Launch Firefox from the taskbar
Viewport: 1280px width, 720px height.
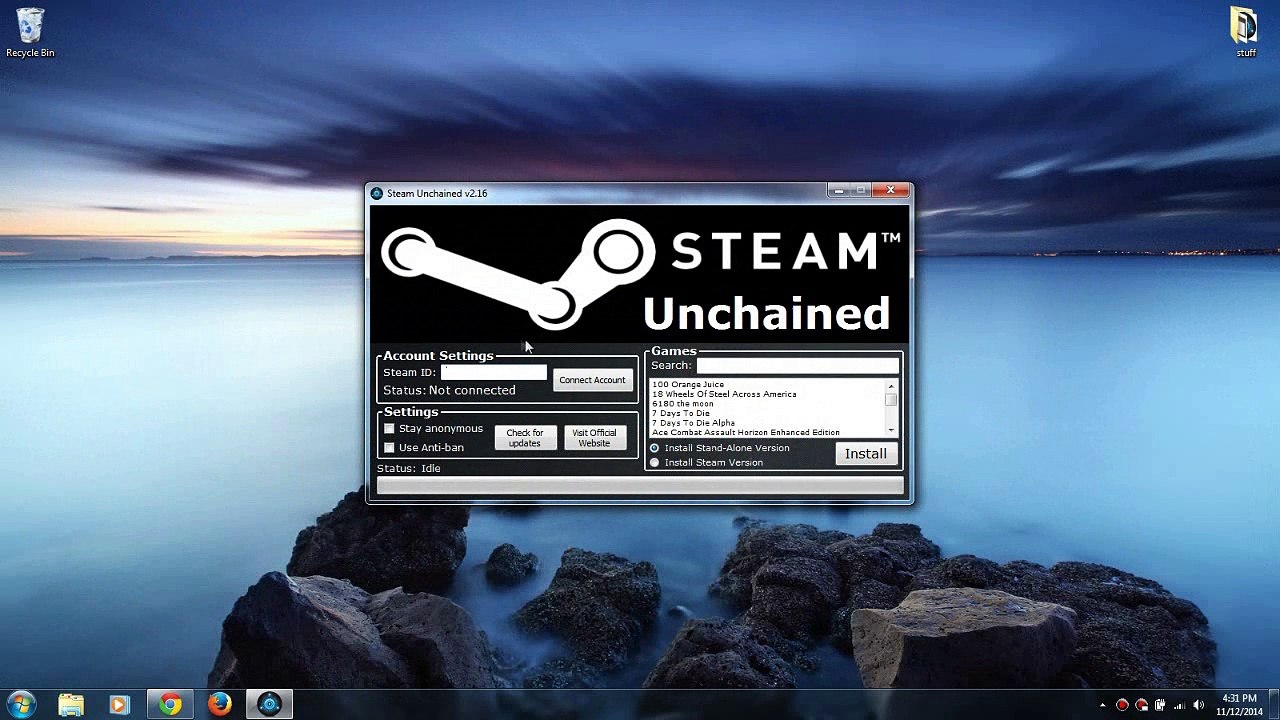220,705
